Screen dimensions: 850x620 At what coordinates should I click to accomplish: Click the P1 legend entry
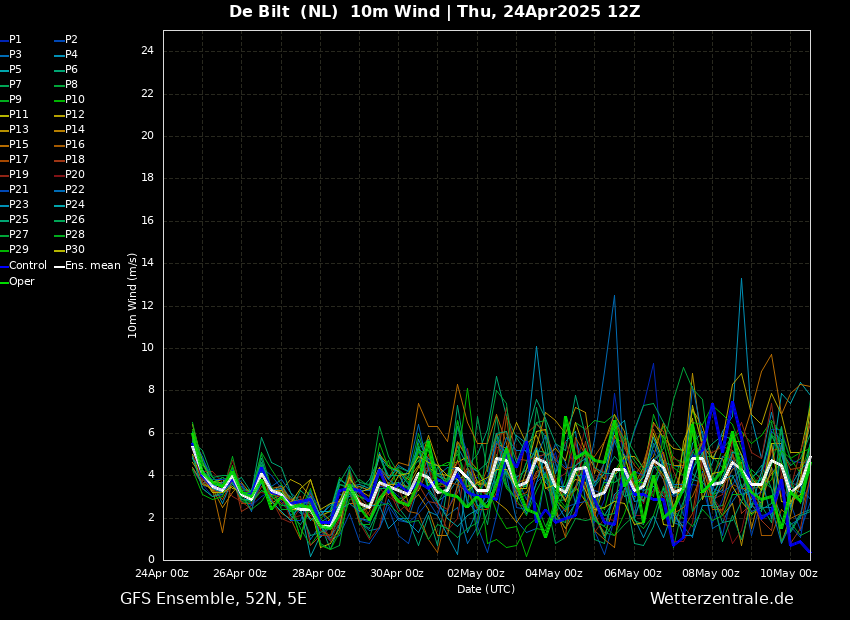pos(15,40)
